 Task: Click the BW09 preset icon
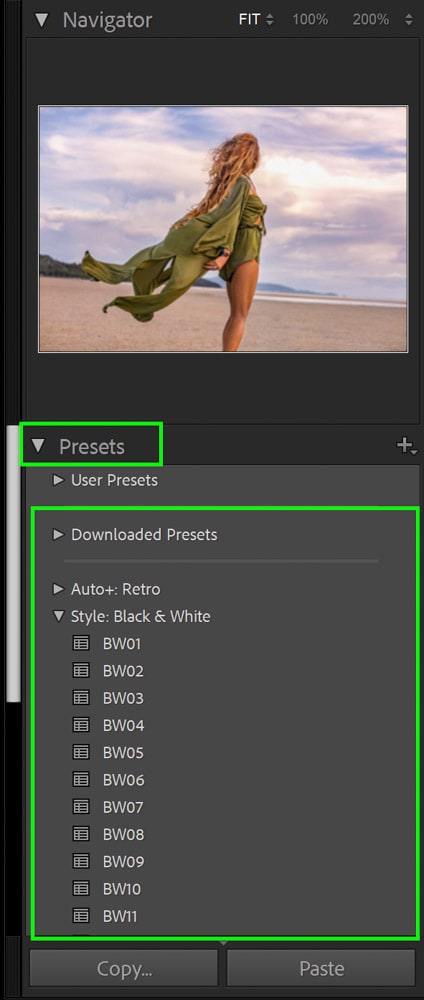(x=80, y=861)
